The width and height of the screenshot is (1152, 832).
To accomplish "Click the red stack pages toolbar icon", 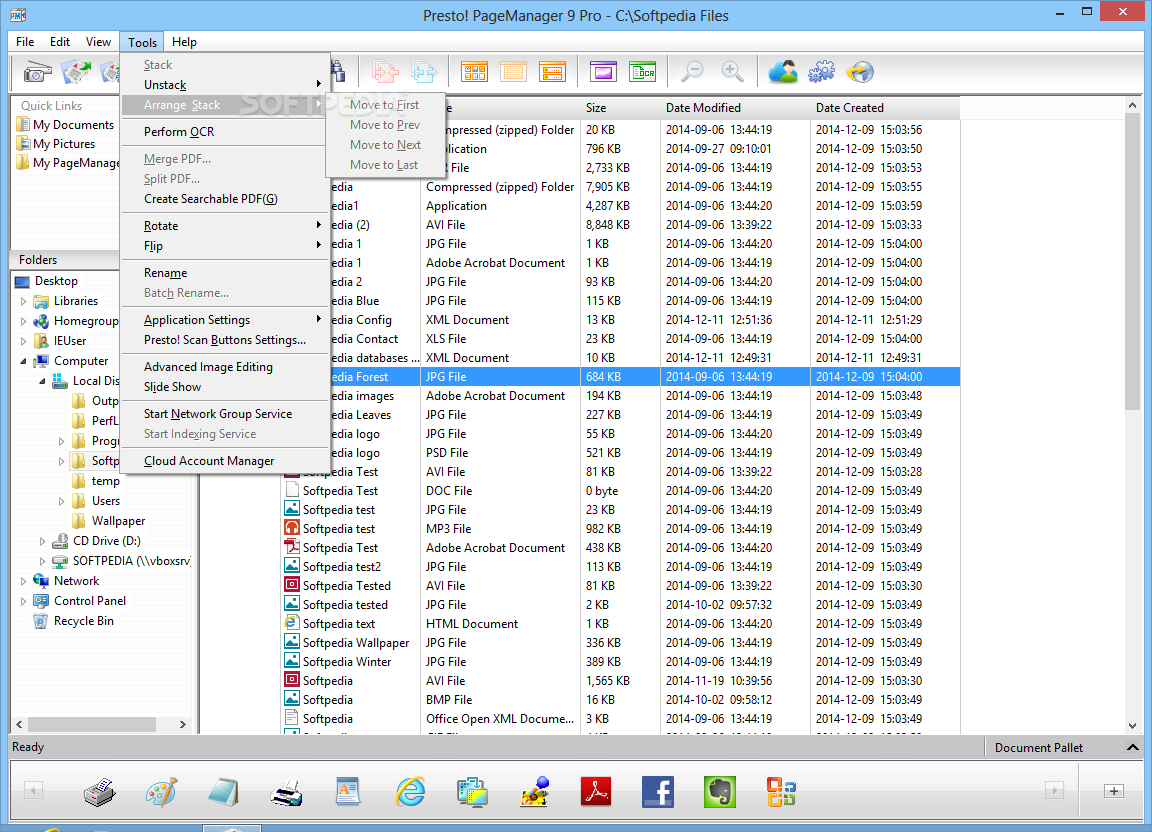I will [x=384, y=71].
